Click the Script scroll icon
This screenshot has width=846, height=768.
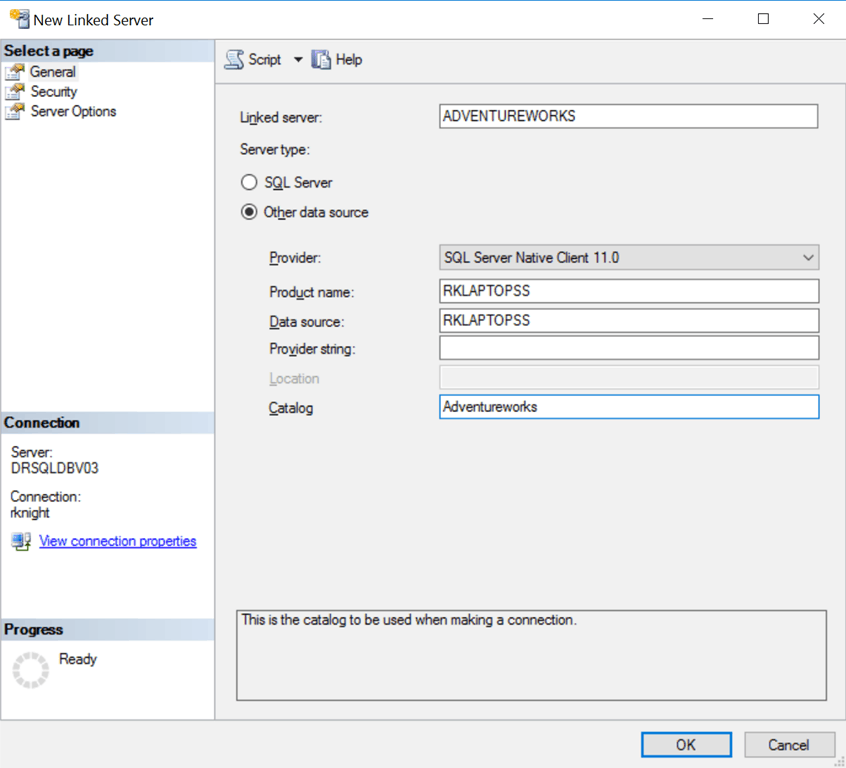point(234,59)
